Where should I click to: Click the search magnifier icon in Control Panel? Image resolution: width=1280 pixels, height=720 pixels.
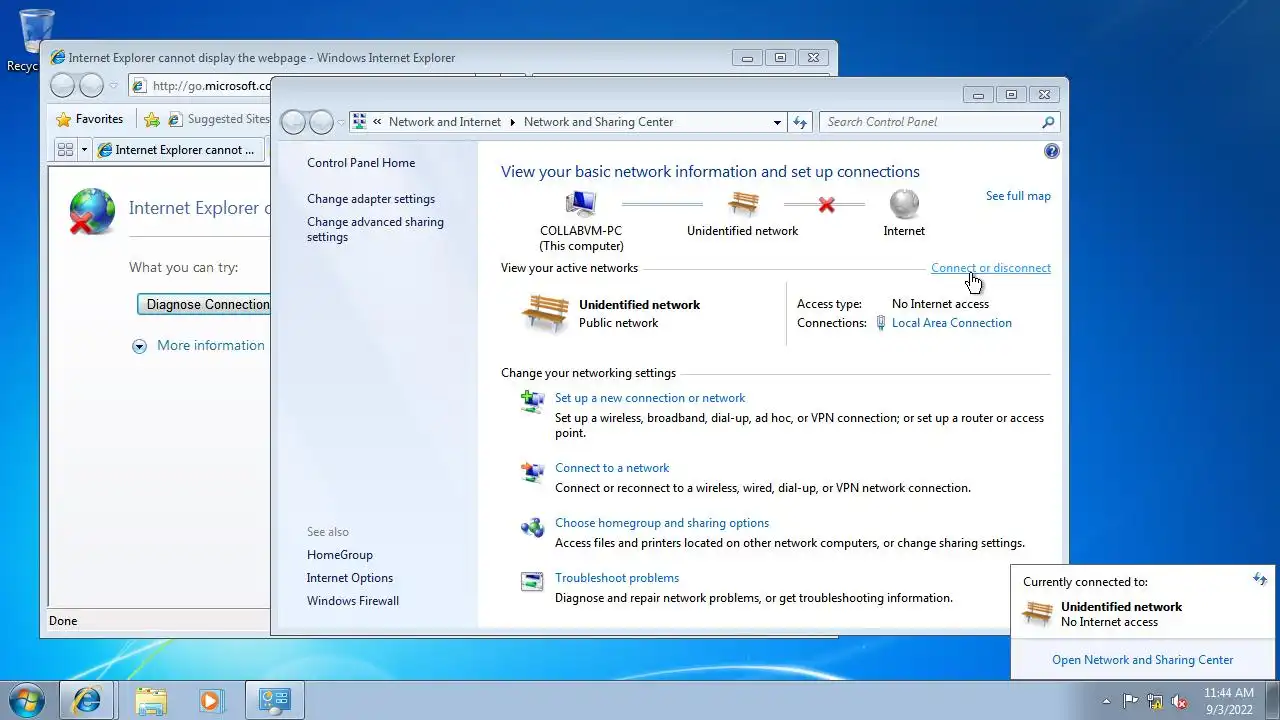coord(1048,122)
